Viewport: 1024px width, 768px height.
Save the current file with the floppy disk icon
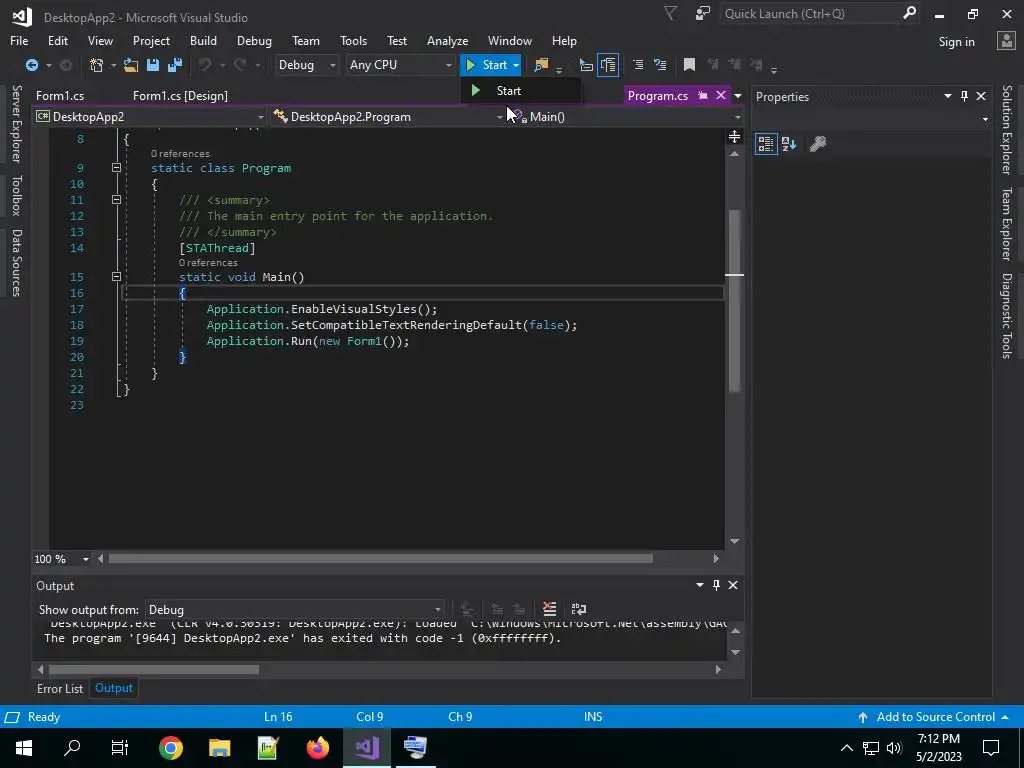153,65
